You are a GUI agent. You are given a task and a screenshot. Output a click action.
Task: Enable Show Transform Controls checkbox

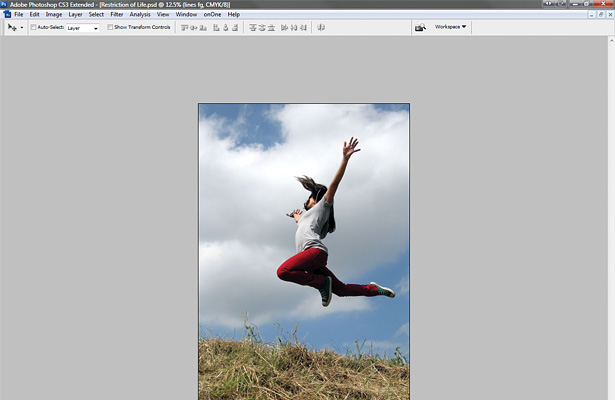(110, 27)
